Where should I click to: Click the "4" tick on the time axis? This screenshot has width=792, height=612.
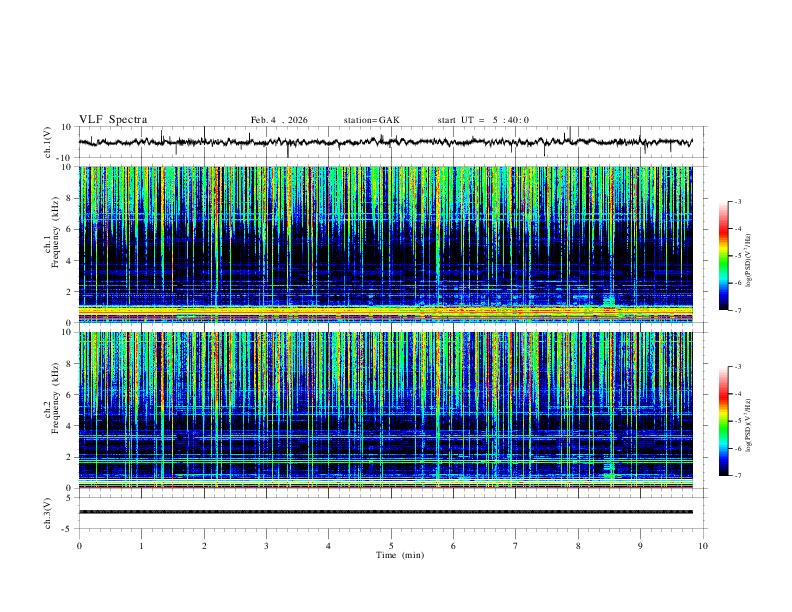(329, 546)
